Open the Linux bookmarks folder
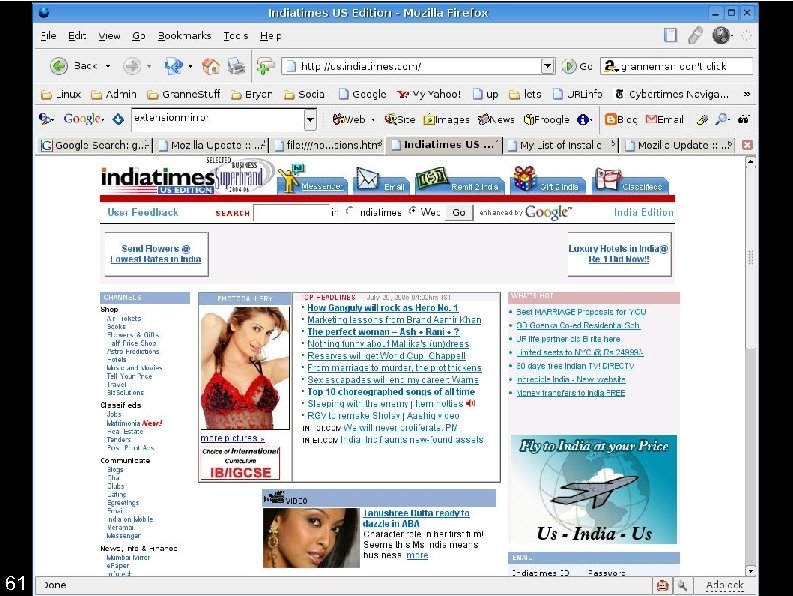Image resolution: width=793 pixels, height=596 pixels. tap(61, 94)
